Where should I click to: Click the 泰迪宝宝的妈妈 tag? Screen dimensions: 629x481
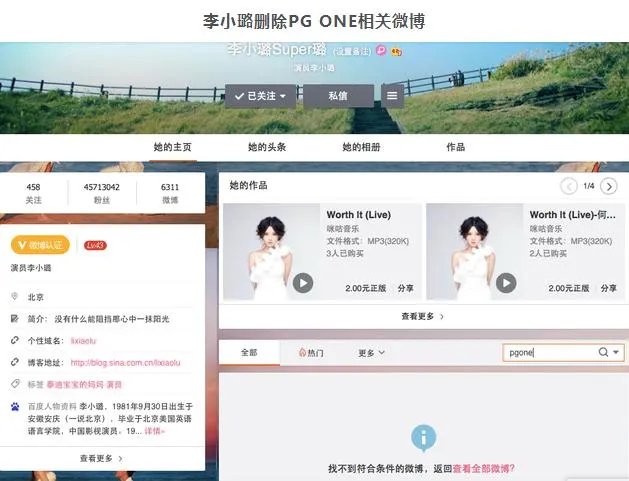(75, 384)
